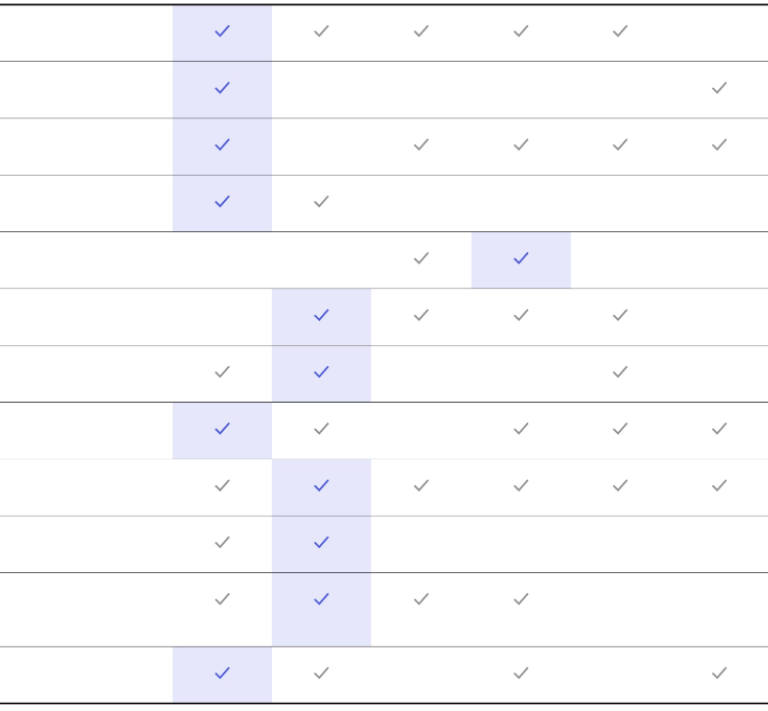
Task: Click the highlighted blue checkmark in the top row
Action: click(222, 31)
